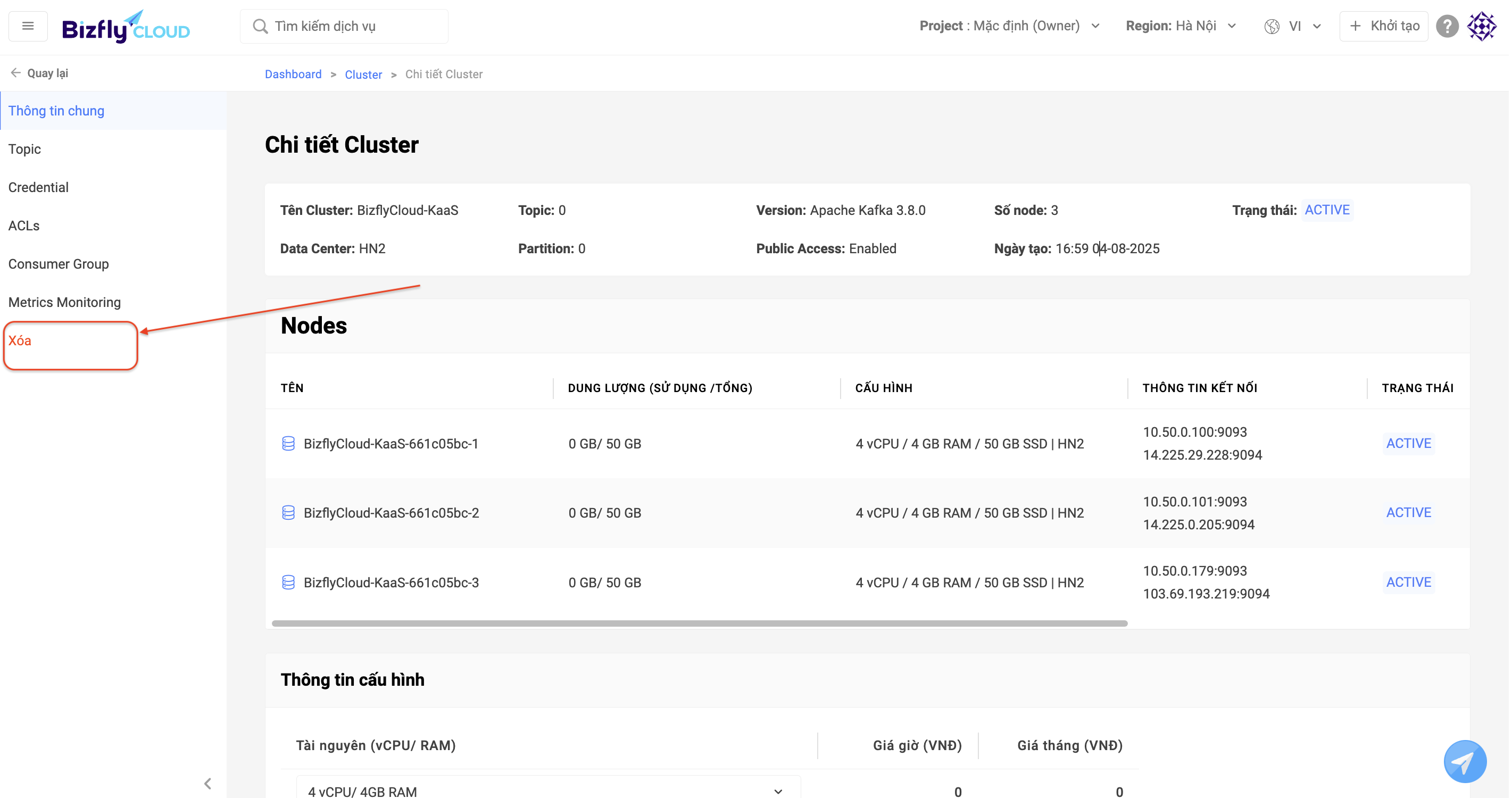
Task: Collapse the left sidebar with chevron
Action: (208, 783)
